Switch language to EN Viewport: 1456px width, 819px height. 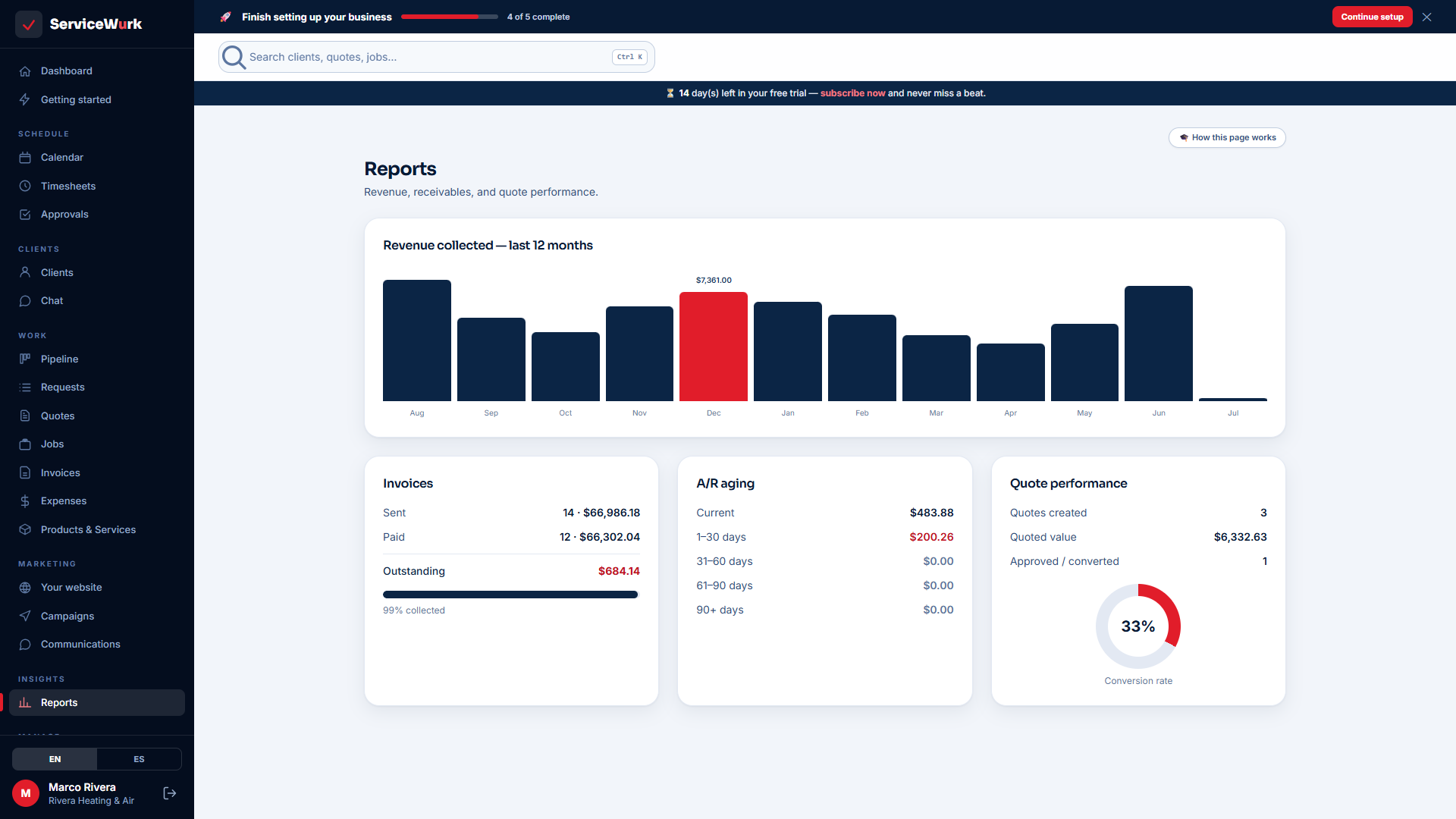coord(55,759)
